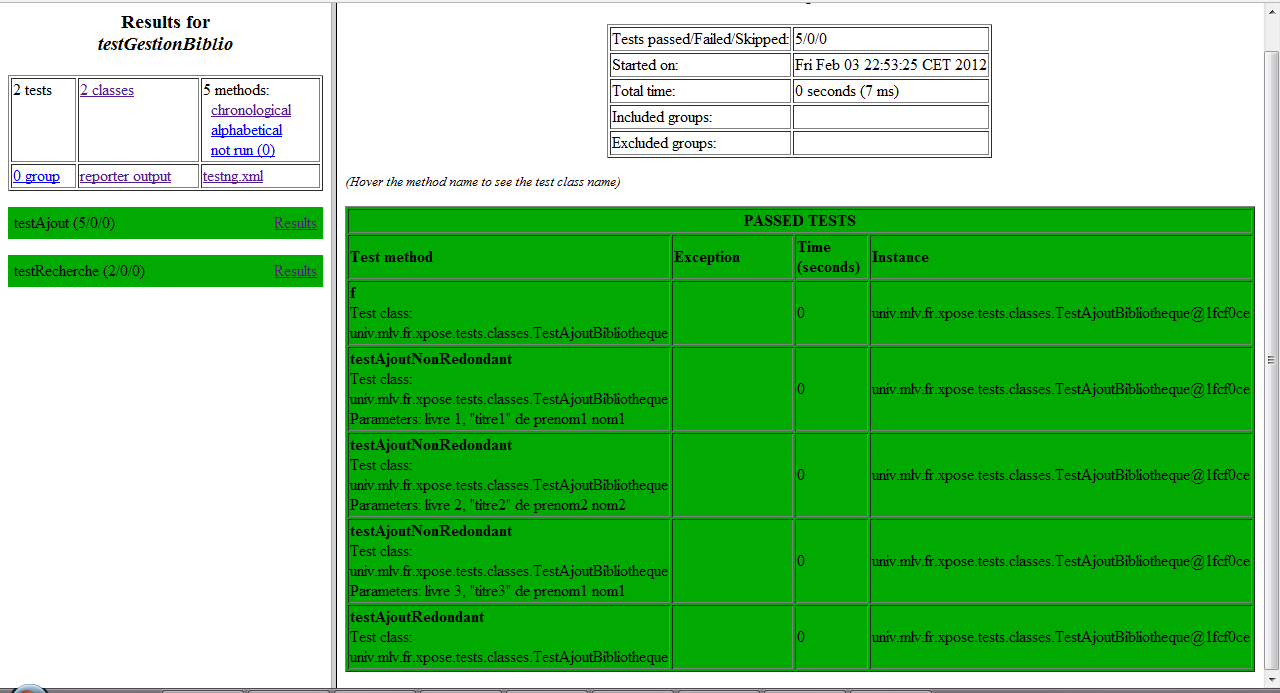
Task: View methods in chronological order
Action: [251, 110]
